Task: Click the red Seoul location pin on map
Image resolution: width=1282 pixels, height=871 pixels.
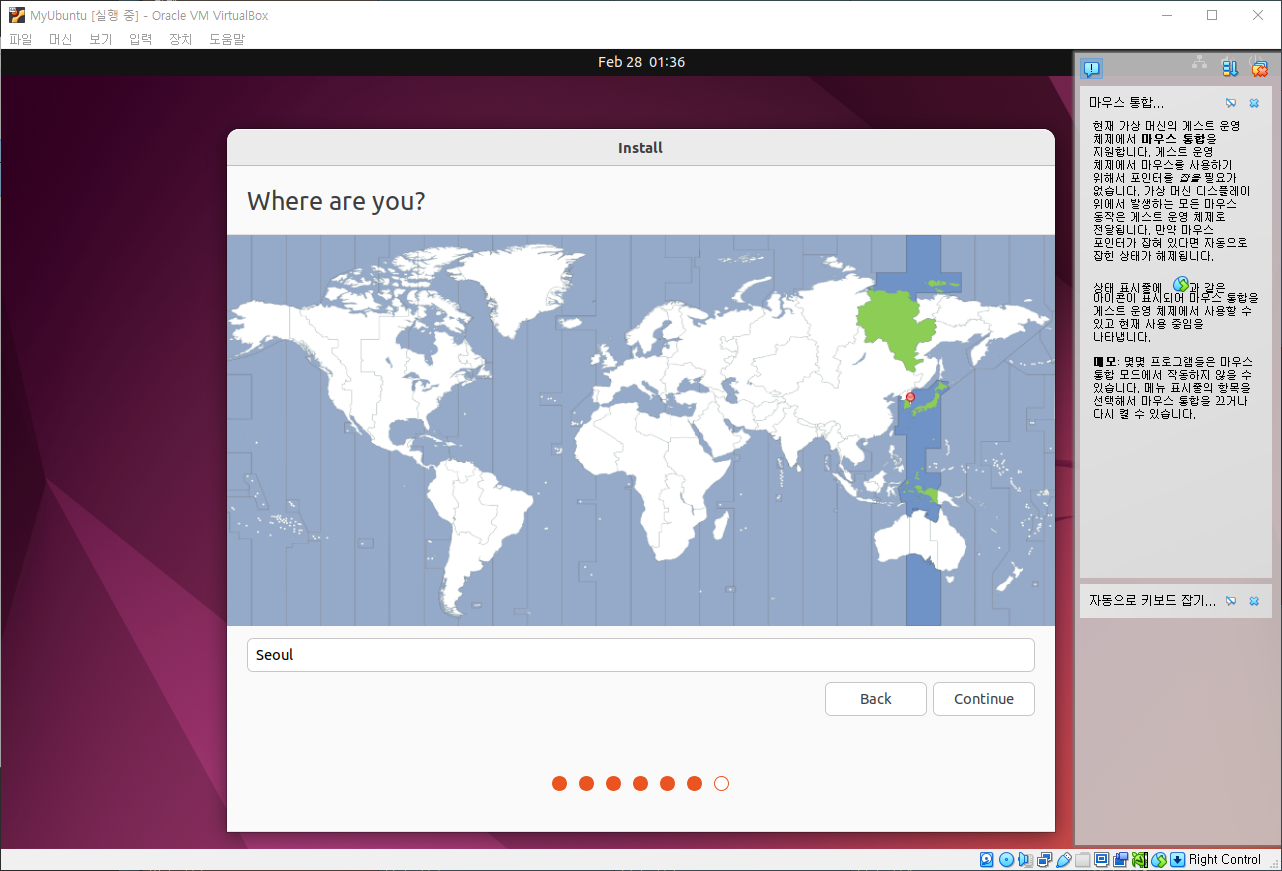Action: [x=910, y=397]
